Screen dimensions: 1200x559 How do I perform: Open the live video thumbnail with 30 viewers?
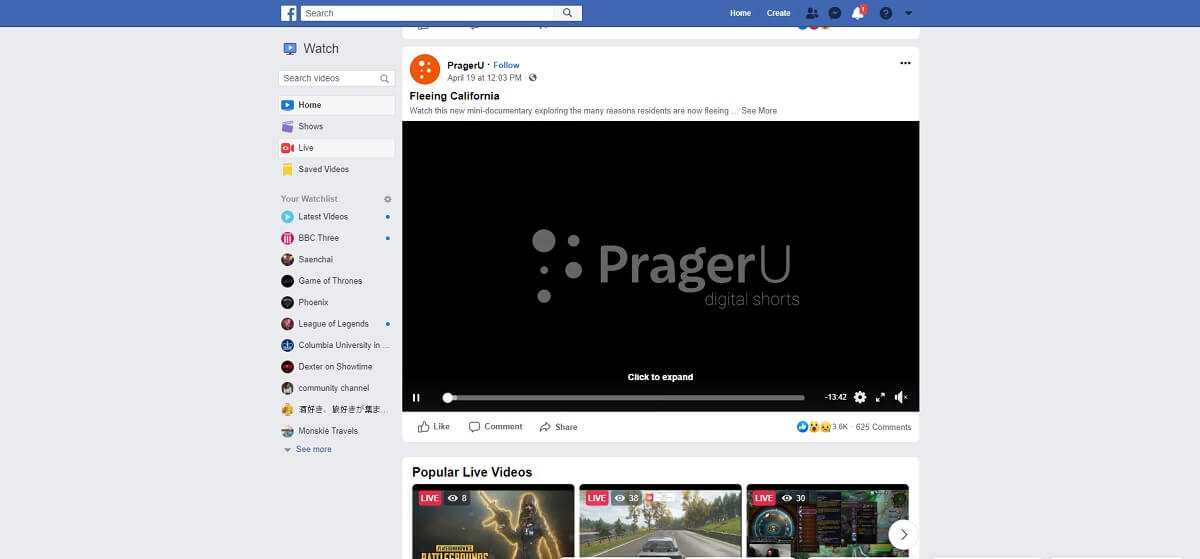point(828,521)
